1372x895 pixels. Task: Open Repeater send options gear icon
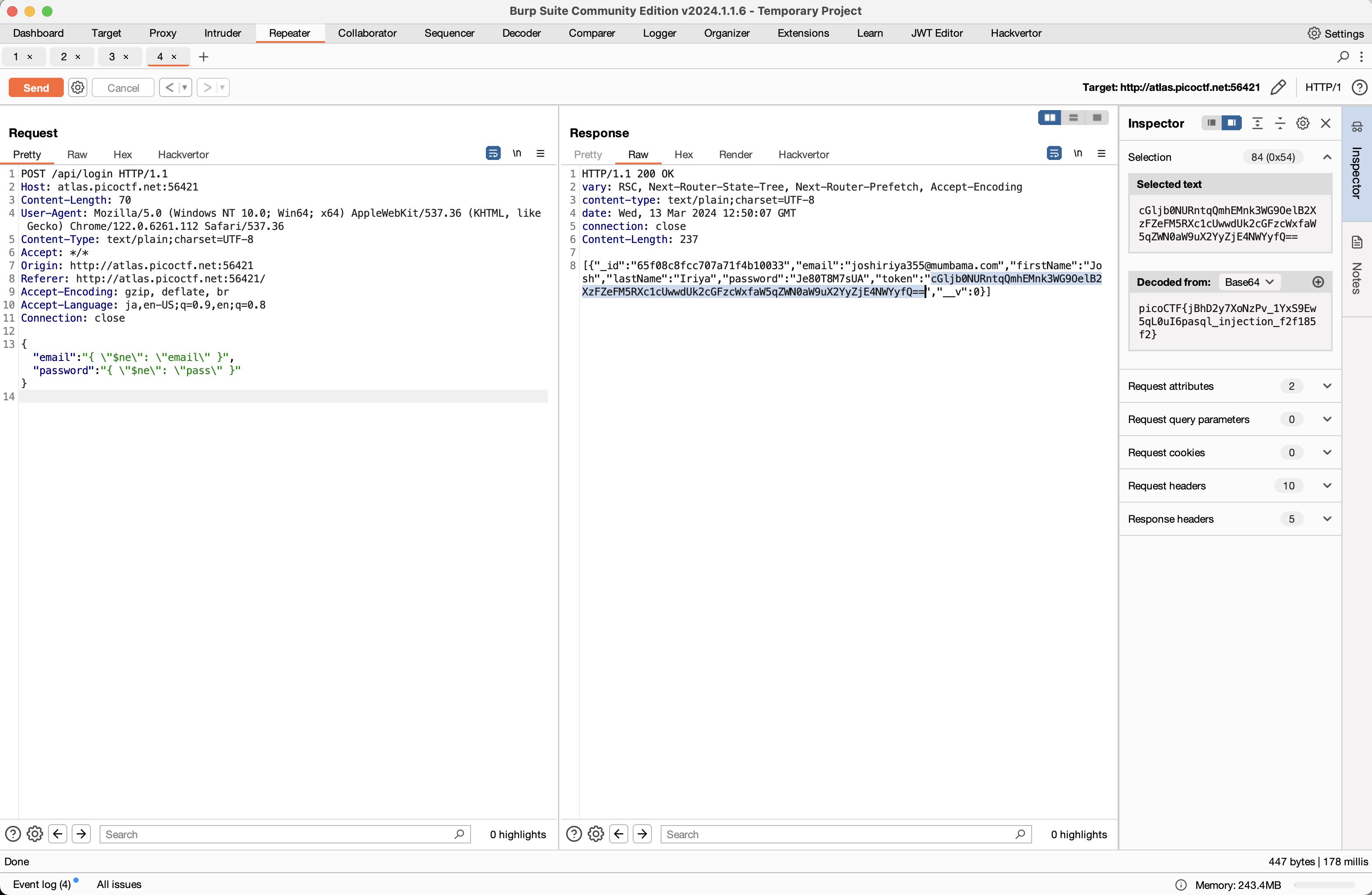[77, 87]
